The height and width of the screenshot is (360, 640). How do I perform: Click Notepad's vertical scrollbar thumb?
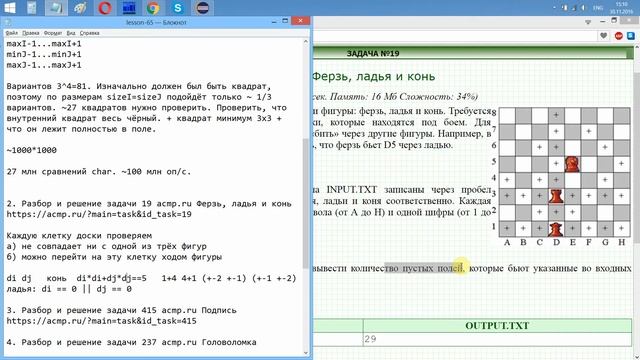pos(306,203)
